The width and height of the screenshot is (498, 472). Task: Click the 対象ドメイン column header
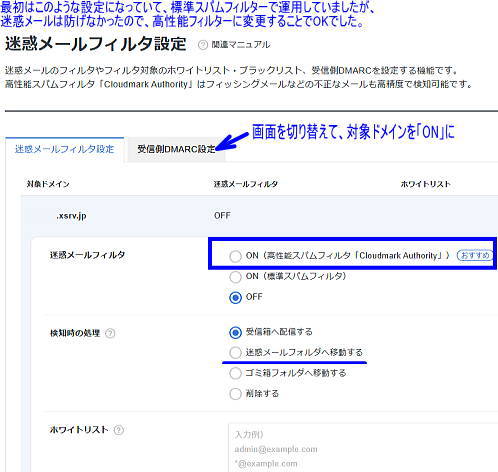pos(48,184)
